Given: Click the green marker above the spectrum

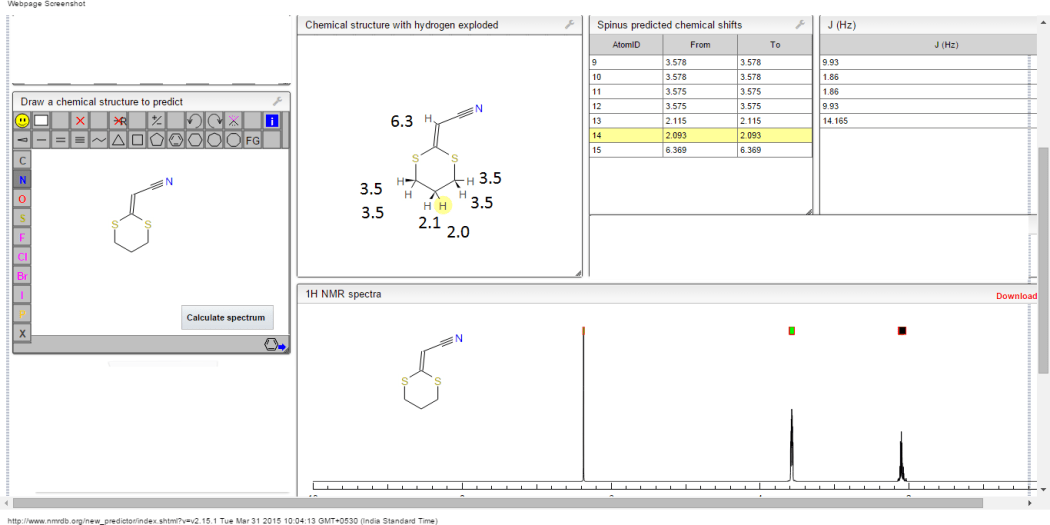Looking at the screenshot, I should pos(792,330).
